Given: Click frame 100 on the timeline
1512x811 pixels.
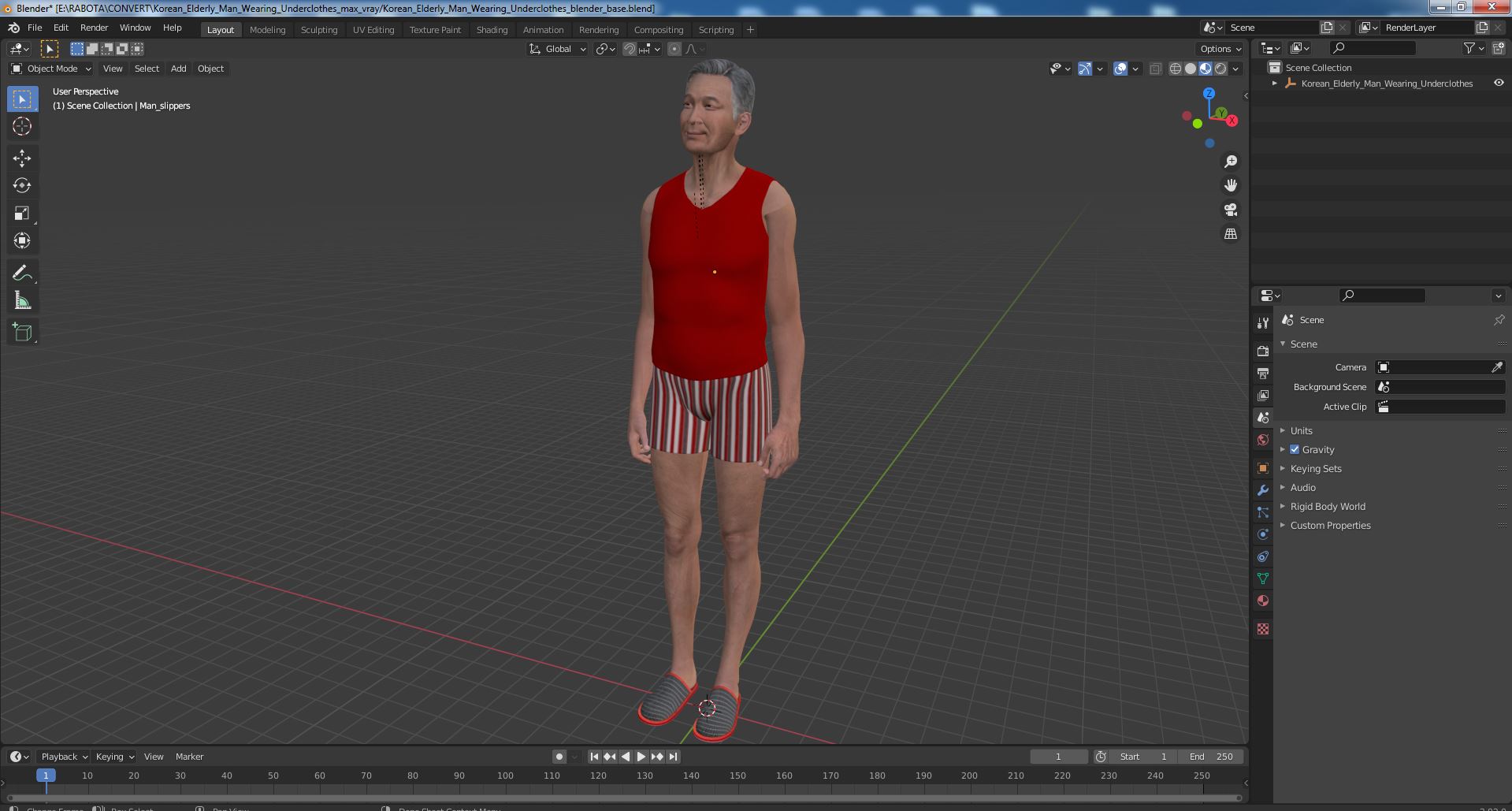Looking at the screenshot, I should (505, 776).
